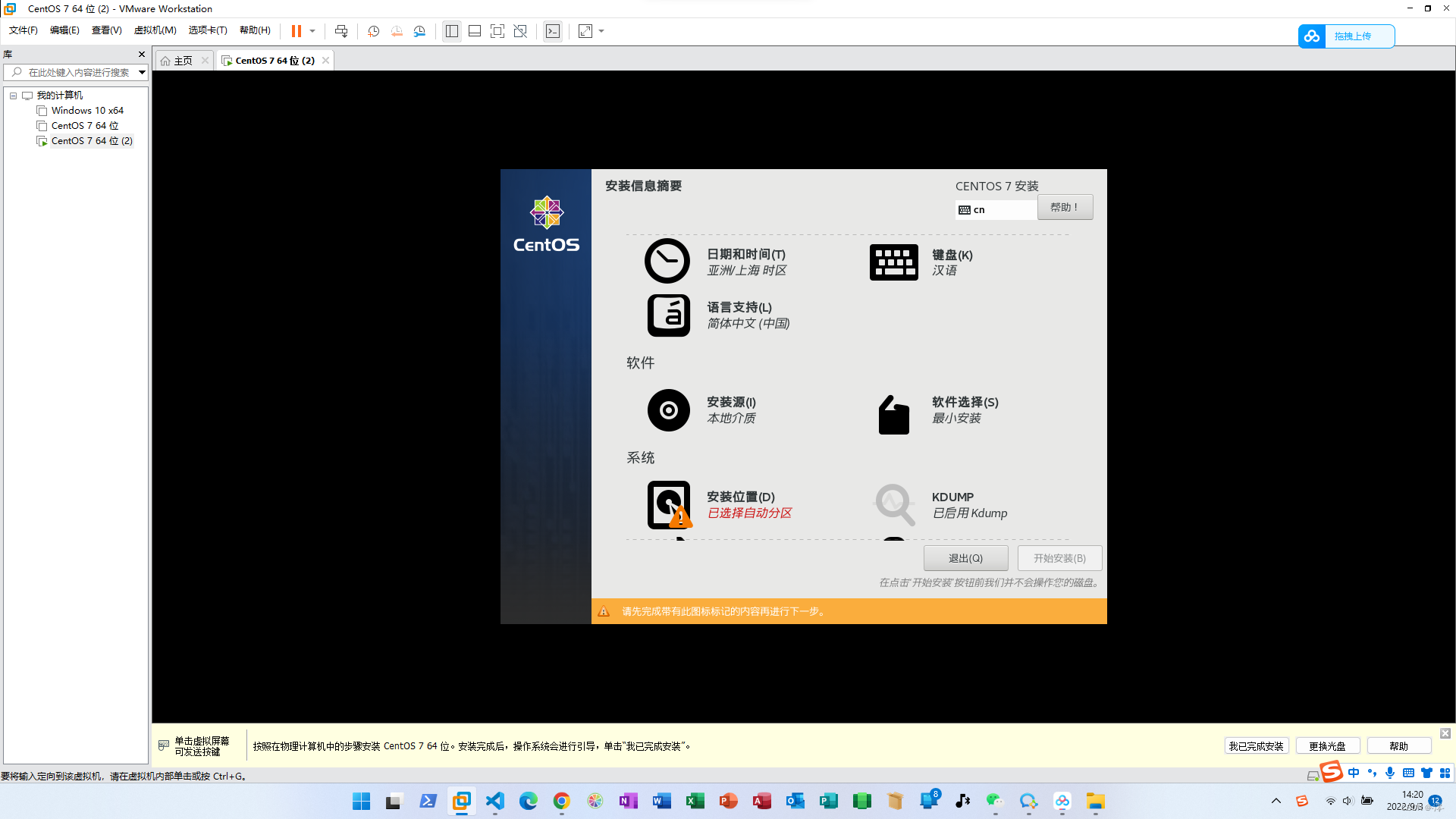Click the 开始安装(B) begin installation button
The height and width of the screenshot is (819, 1456).
[1059, 558]
